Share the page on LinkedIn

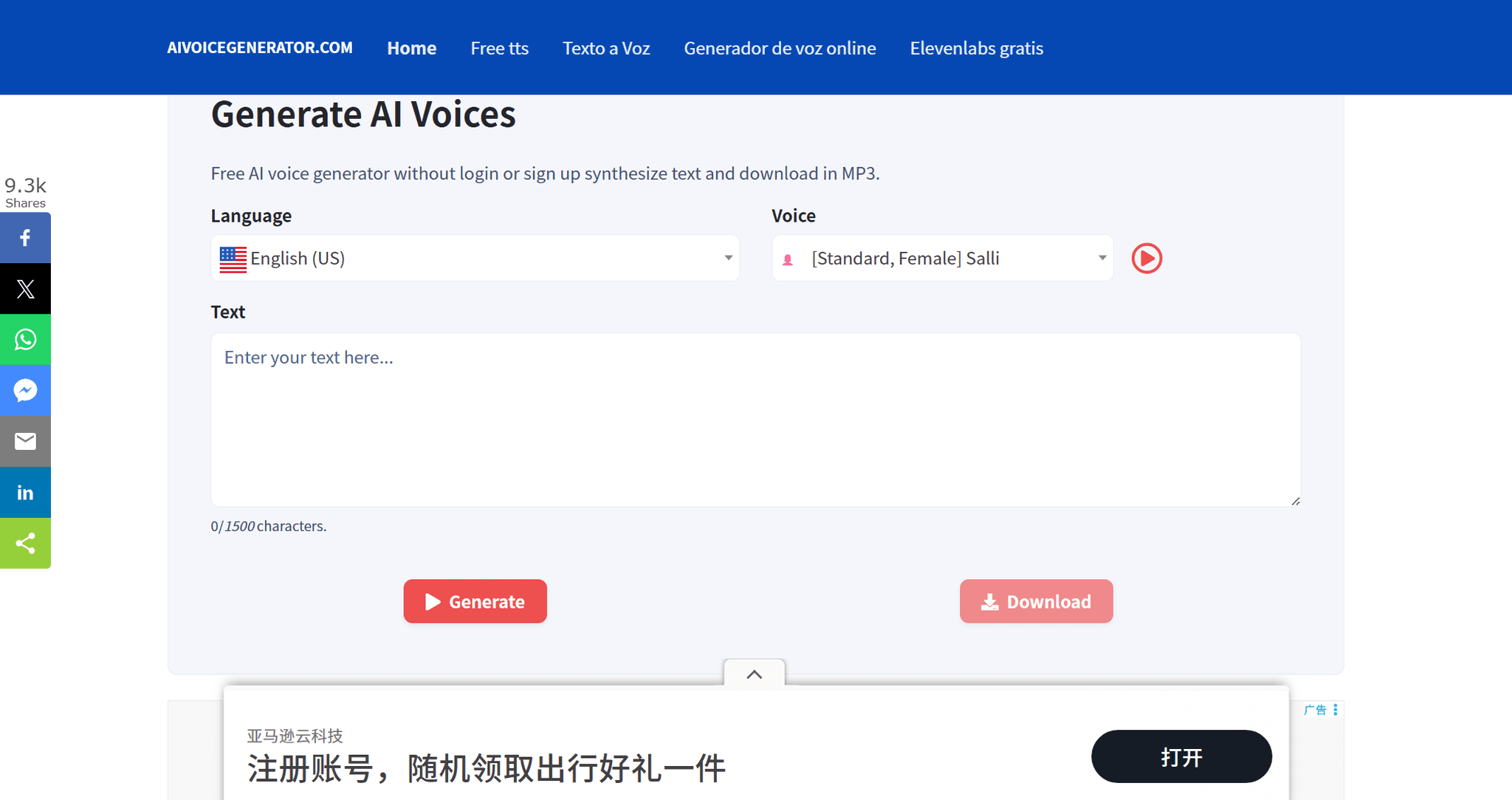(x=25, y=492)
